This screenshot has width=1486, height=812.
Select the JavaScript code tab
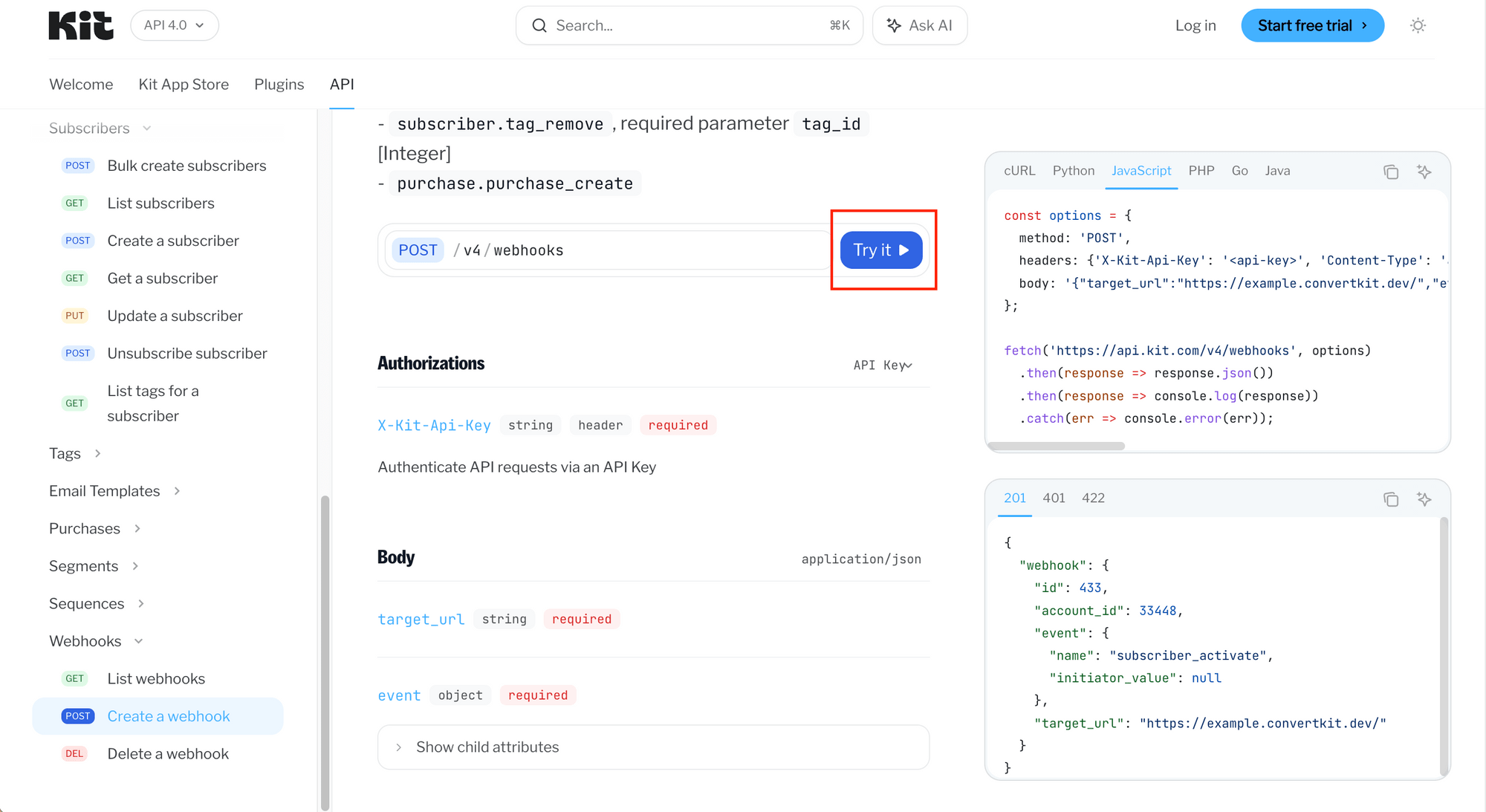(1141, 171)
